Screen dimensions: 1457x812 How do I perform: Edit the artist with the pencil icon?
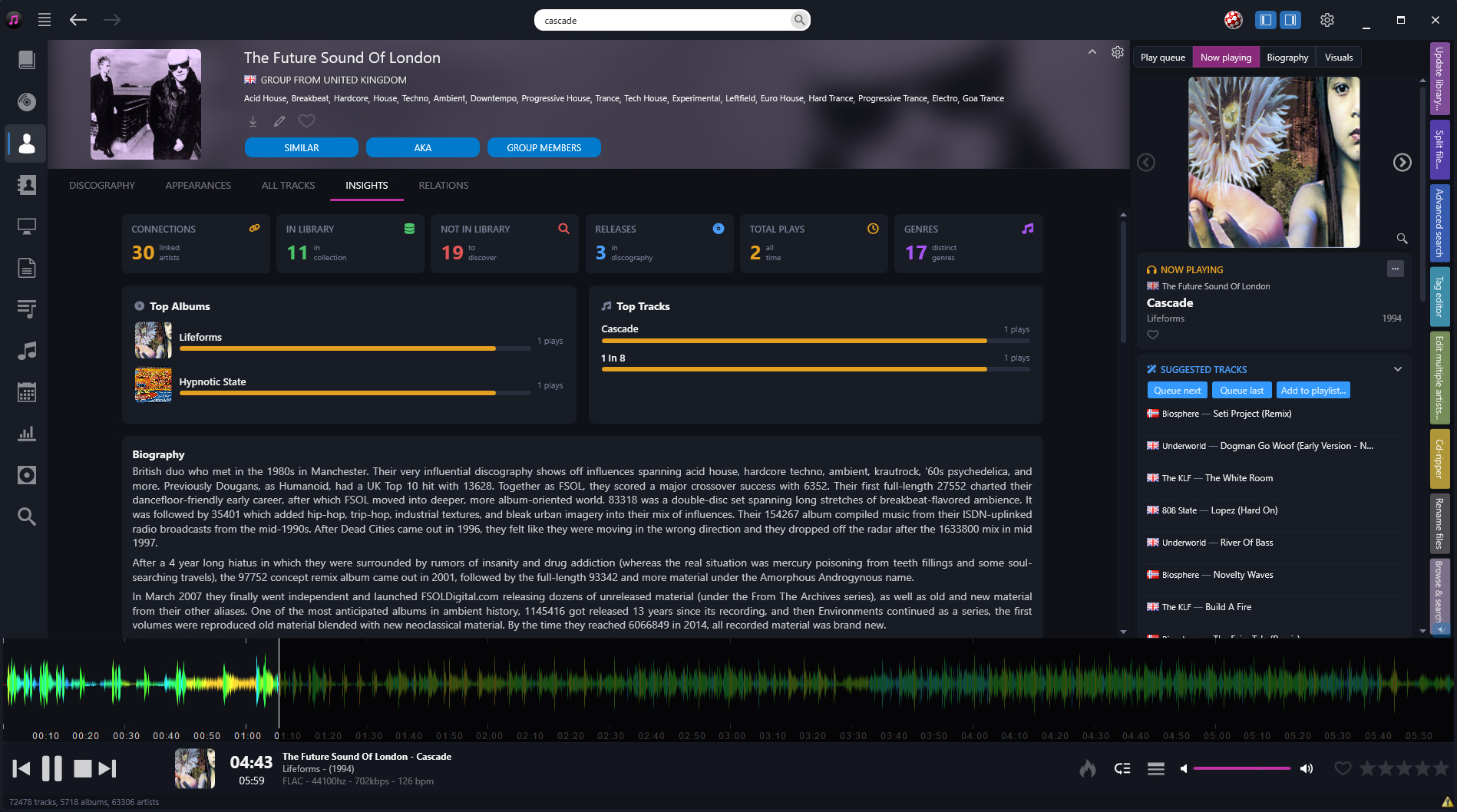point(279,121)
